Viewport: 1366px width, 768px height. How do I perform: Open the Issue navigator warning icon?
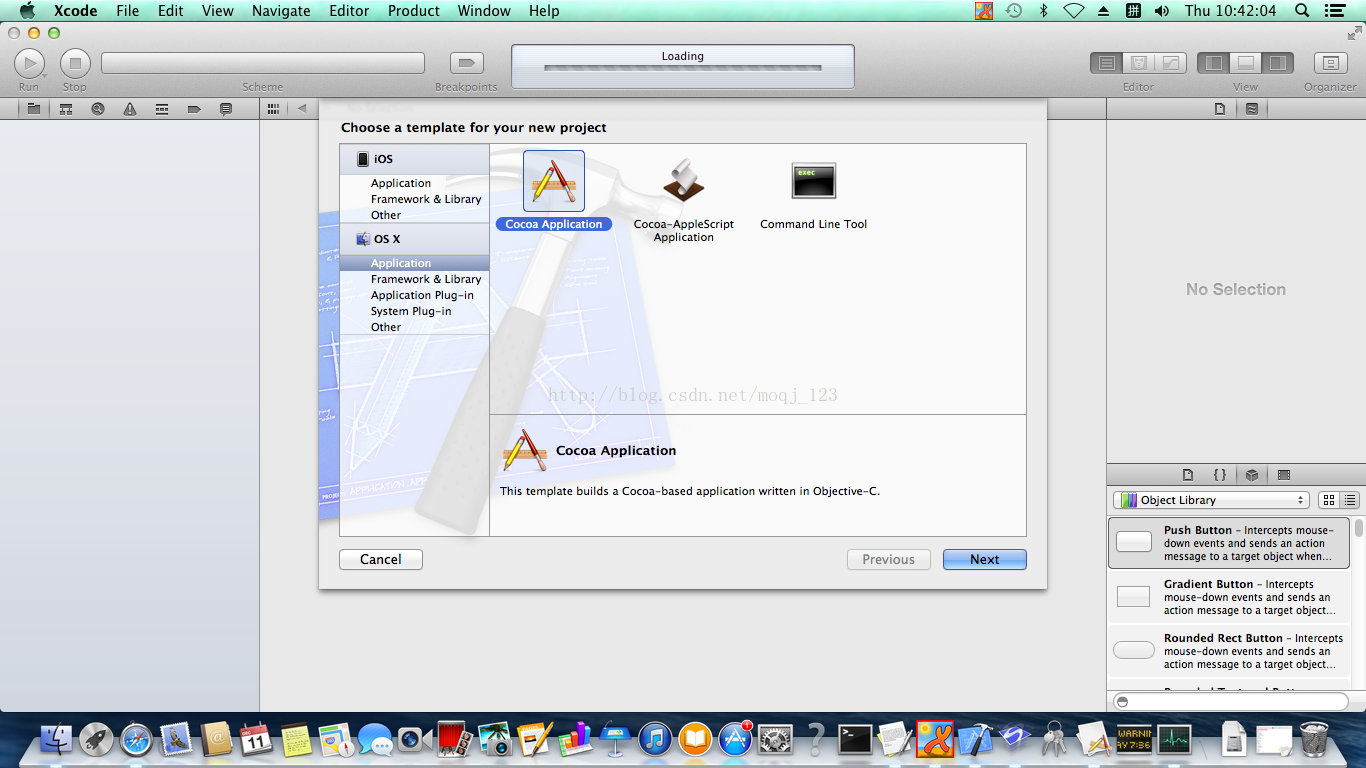(x=130, y=109)
